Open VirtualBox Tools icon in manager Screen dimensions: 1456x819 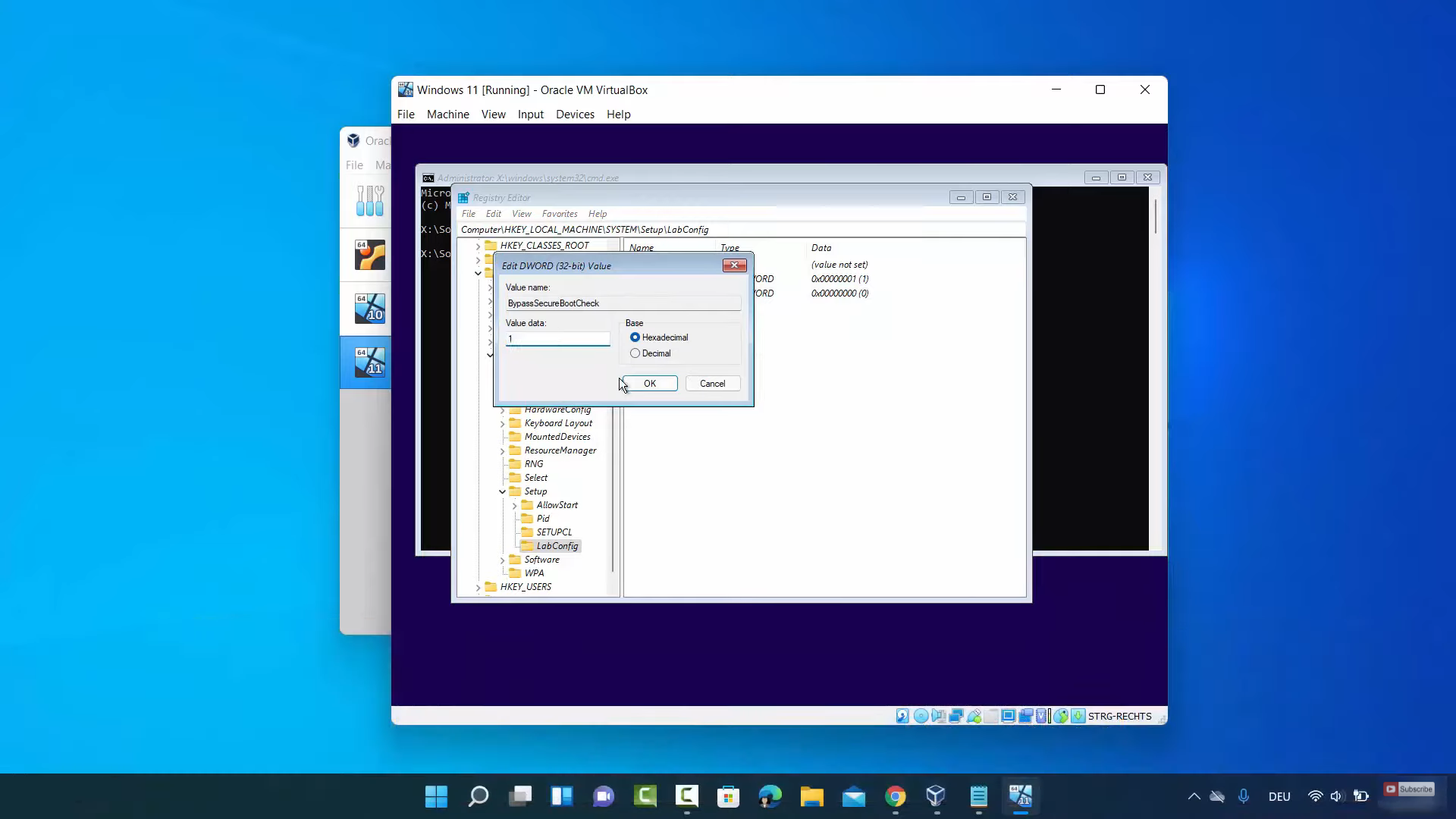pyautogui.click(x=370, y=201)
